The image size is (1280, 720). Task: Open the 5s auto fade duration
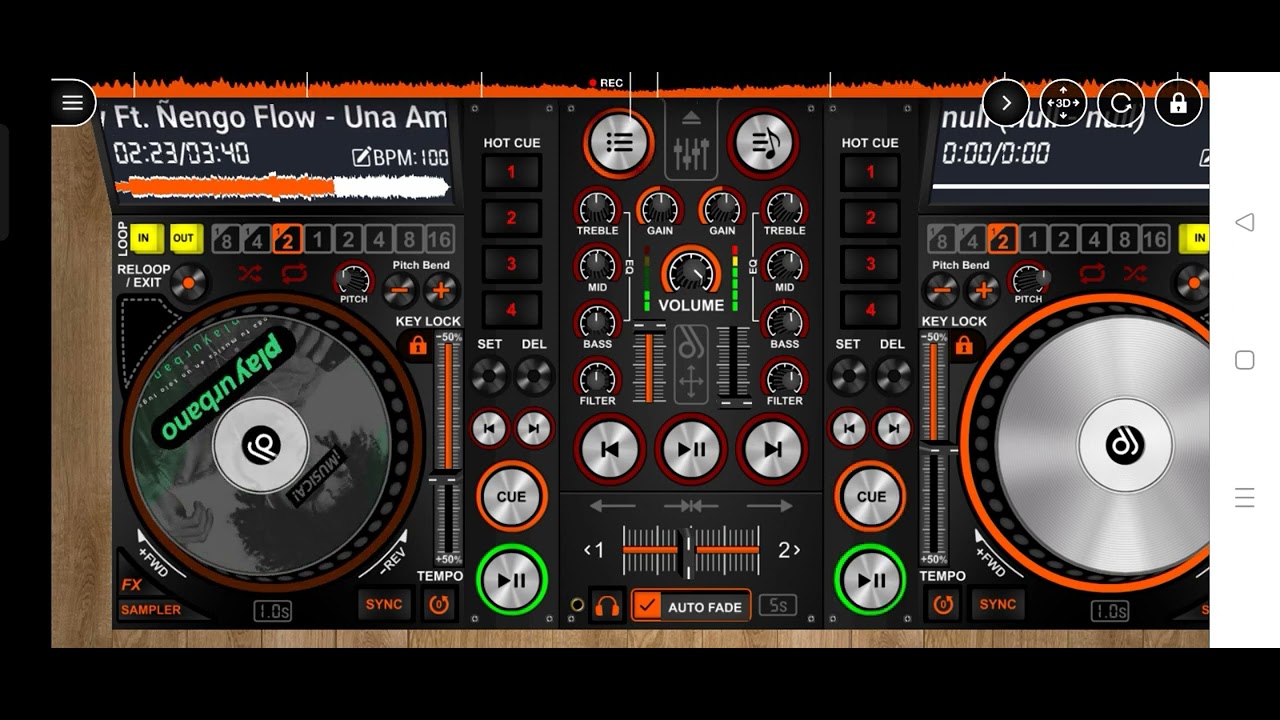pos(778,606)
